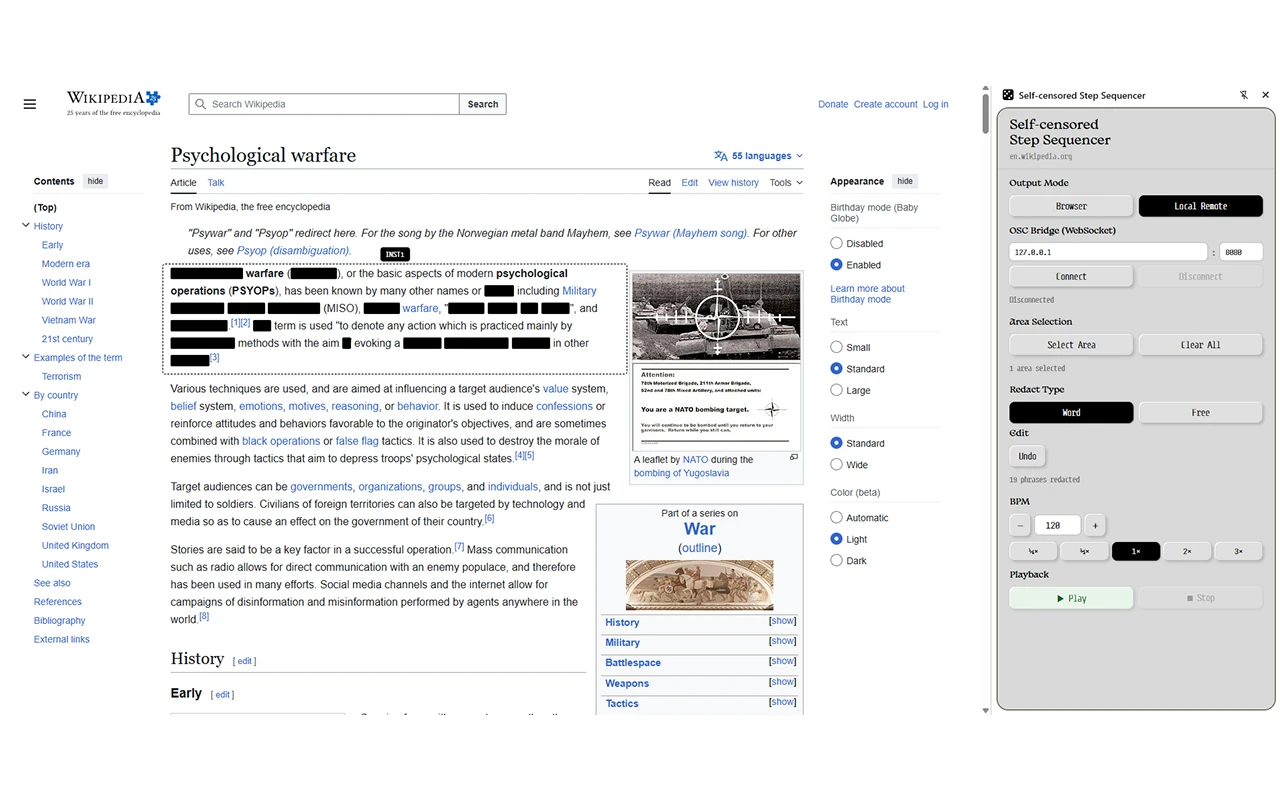The height and width of the screenshot is (800, 1280).
Task: Click the Wikipedia logo
Action: pyautogui.click(x=113, y=103)
